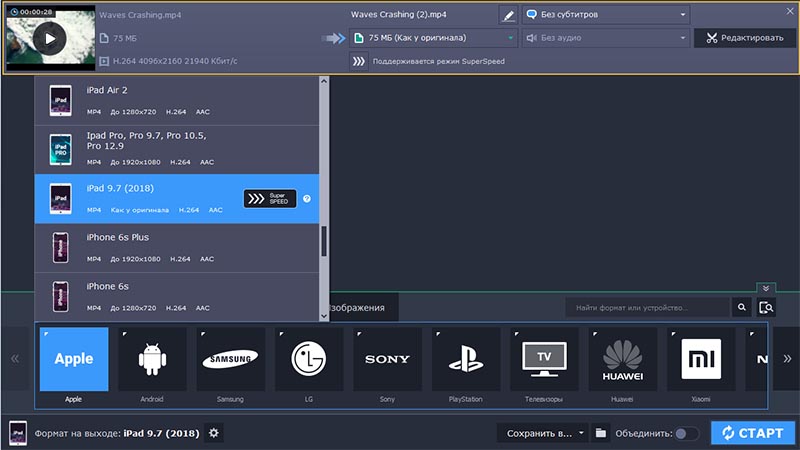The height and width of the screenshot is (450, 800).
Task: Click the detect device icon next to search
Action: (x=766, y=308)
